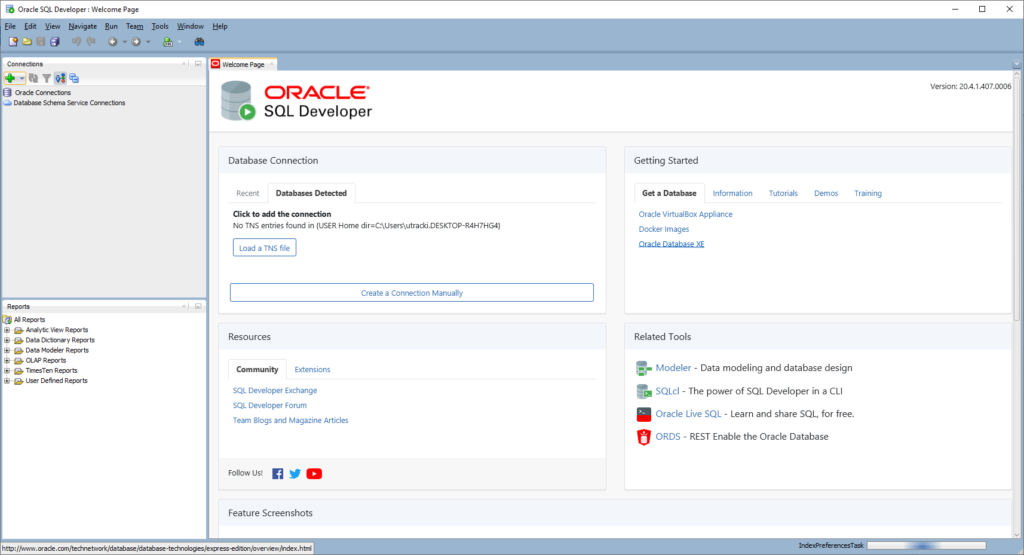1024x555 pixels.
Task: Click the Open folder toolbar icon
Action: pyautogui.click(x=26, y=42)
